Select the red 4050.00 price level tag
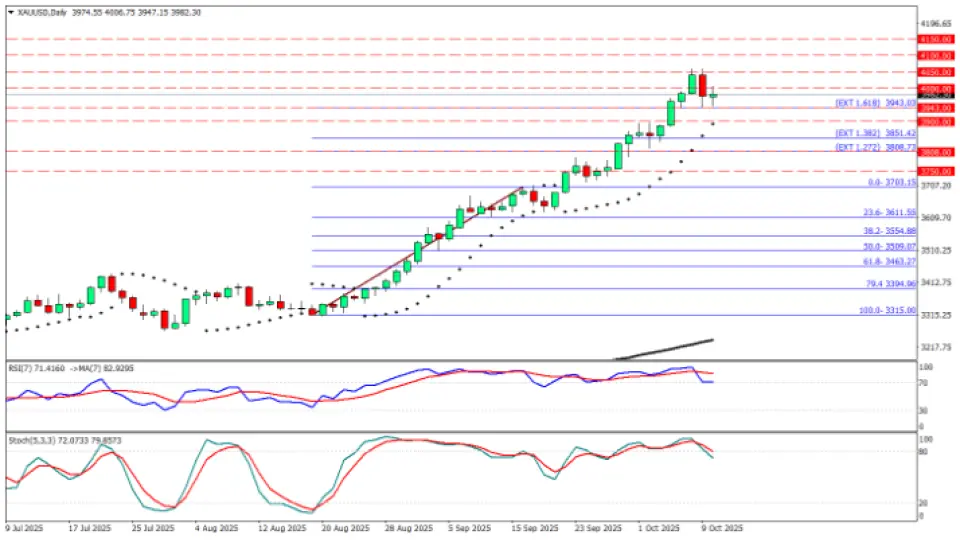Viewport: 960px width, 550px height. point(937,72)
